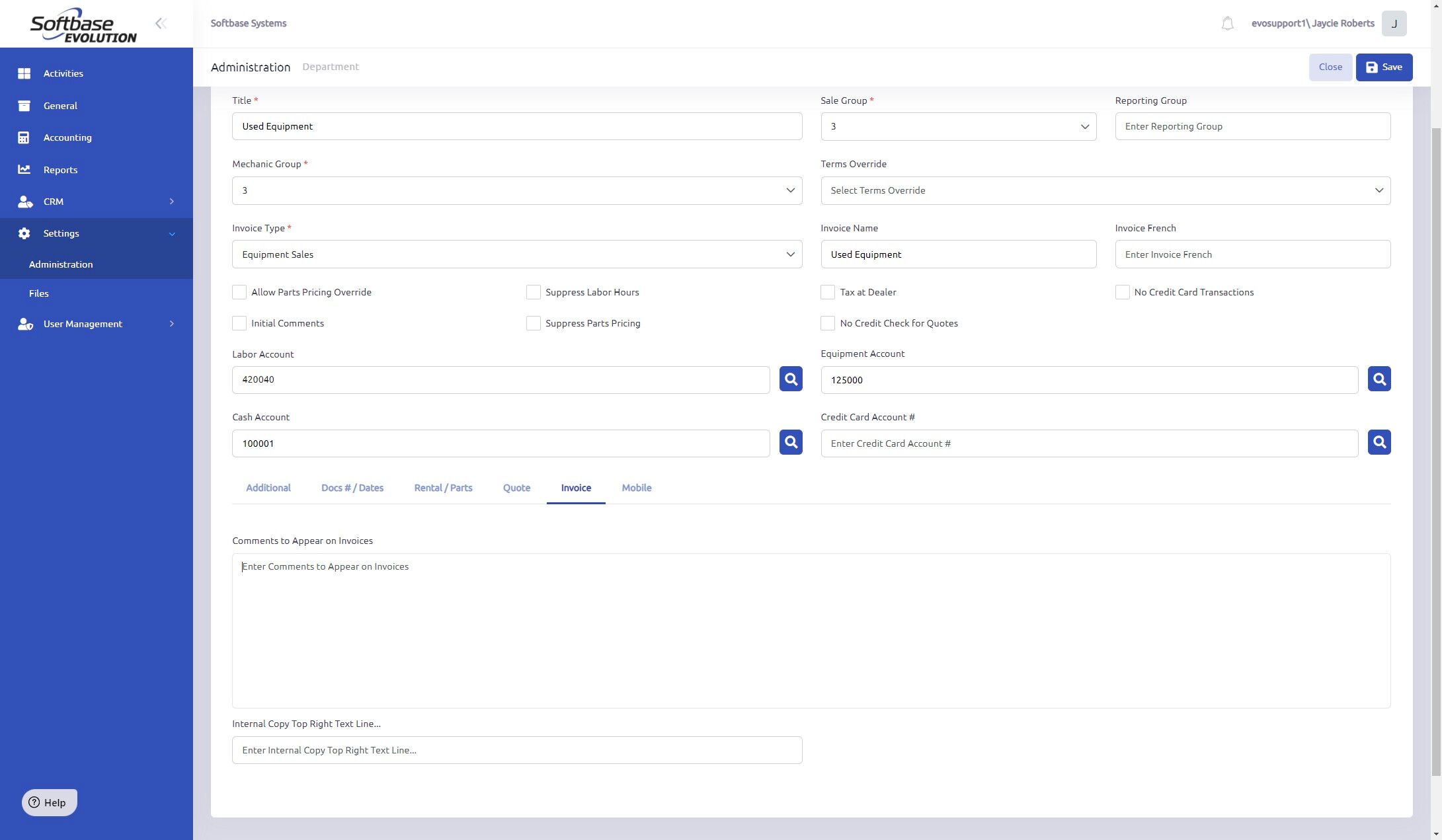Check the Tax at Dealer box
The height and width of the screenshot is (840, 1442).
coord(827,292)
